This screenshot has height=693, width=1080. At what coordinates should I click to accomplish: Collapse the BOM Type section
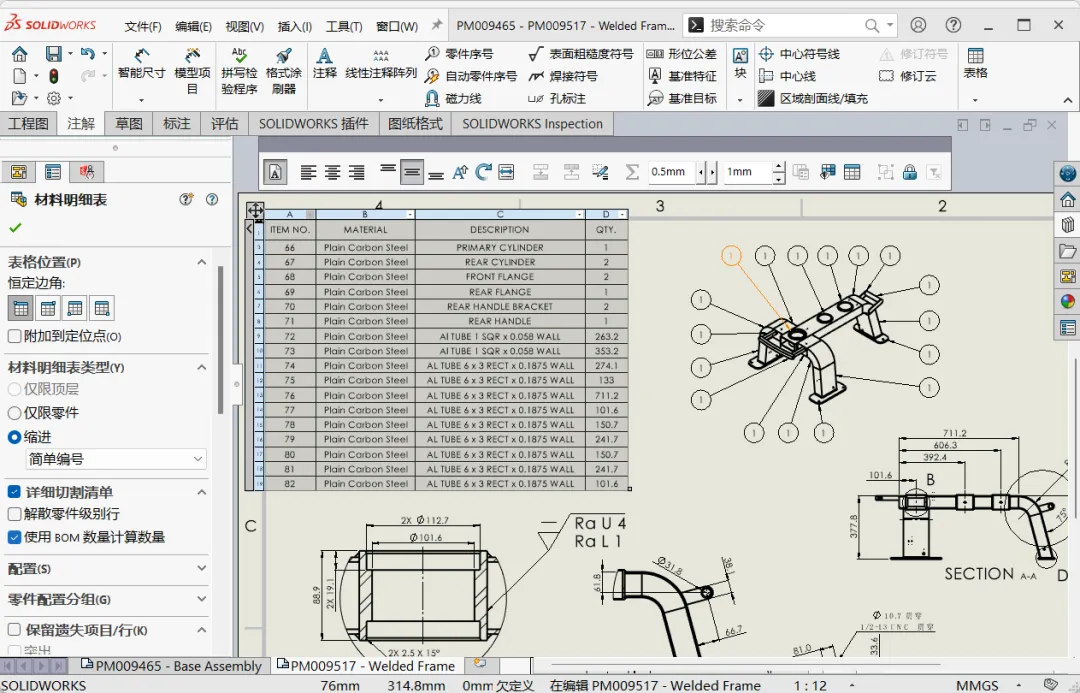click(202, 367)
